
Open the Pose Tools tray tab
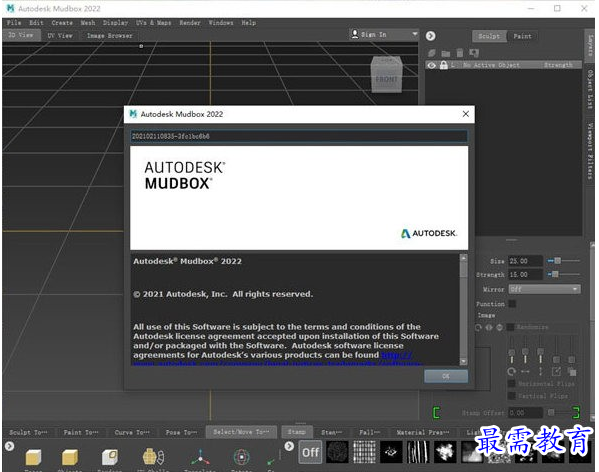pyautogui.click(x=181, y=432)
